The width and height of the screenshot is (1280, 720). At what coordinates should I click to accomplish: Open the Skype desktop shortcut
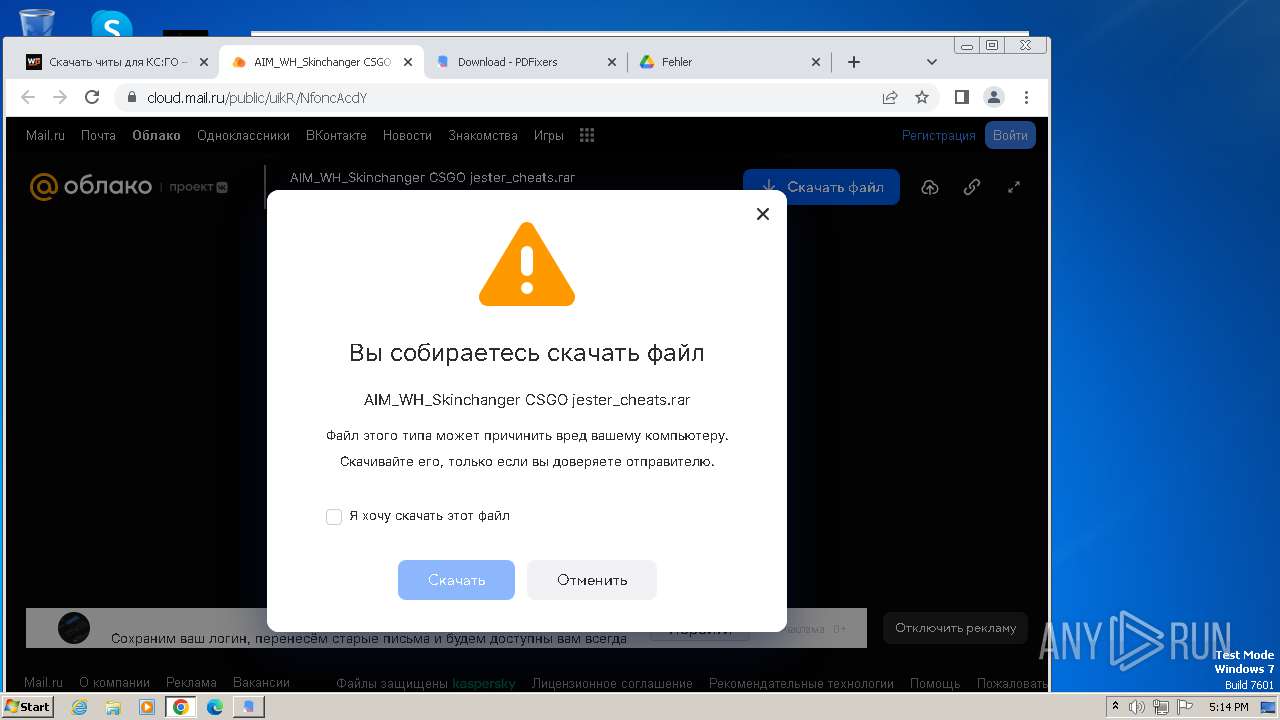point(111,25)
